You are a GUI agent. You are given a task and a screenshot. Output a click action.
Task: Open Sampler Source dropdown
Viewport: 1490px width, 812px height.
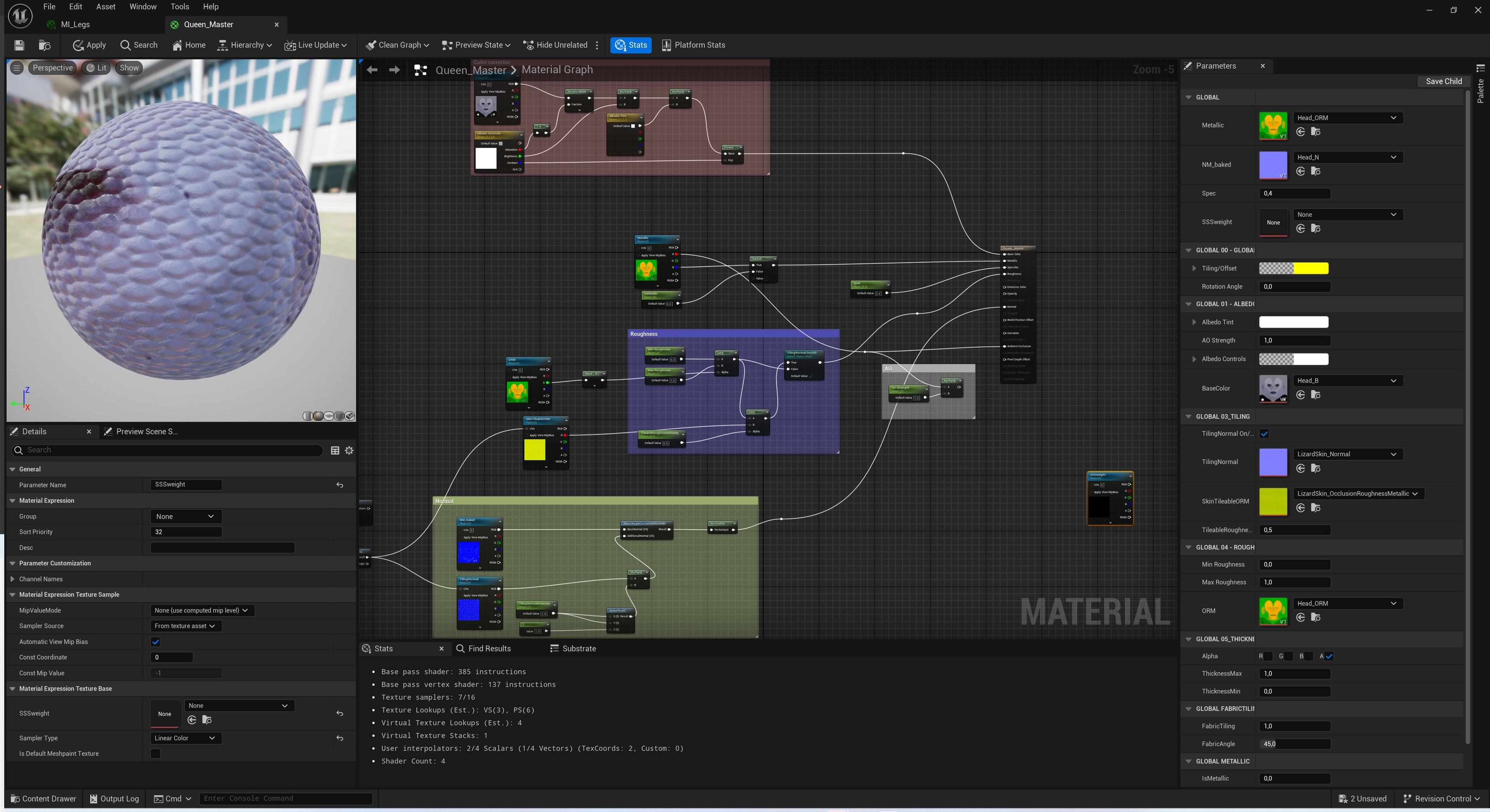tap(185, 626)
